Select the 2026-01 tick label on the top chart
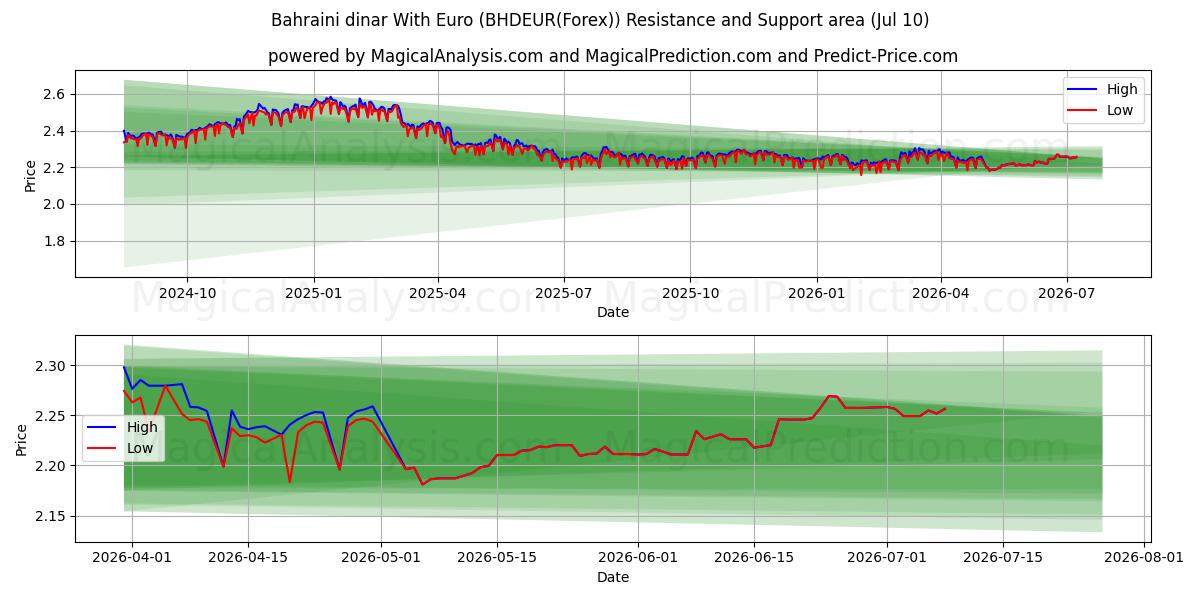The height and width of the screenshot is (600, 1200). 817,293
